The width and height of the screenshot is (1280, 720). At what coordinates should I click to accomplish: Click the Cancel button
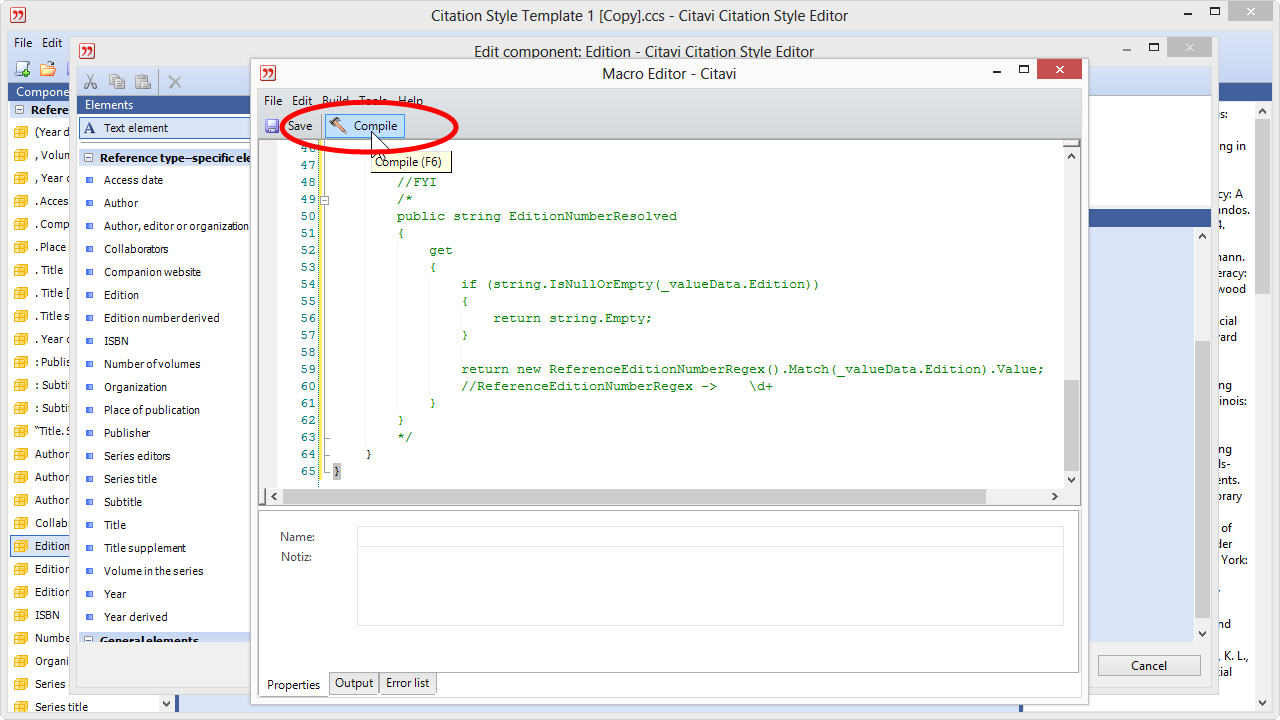[x=1149, y=665]
